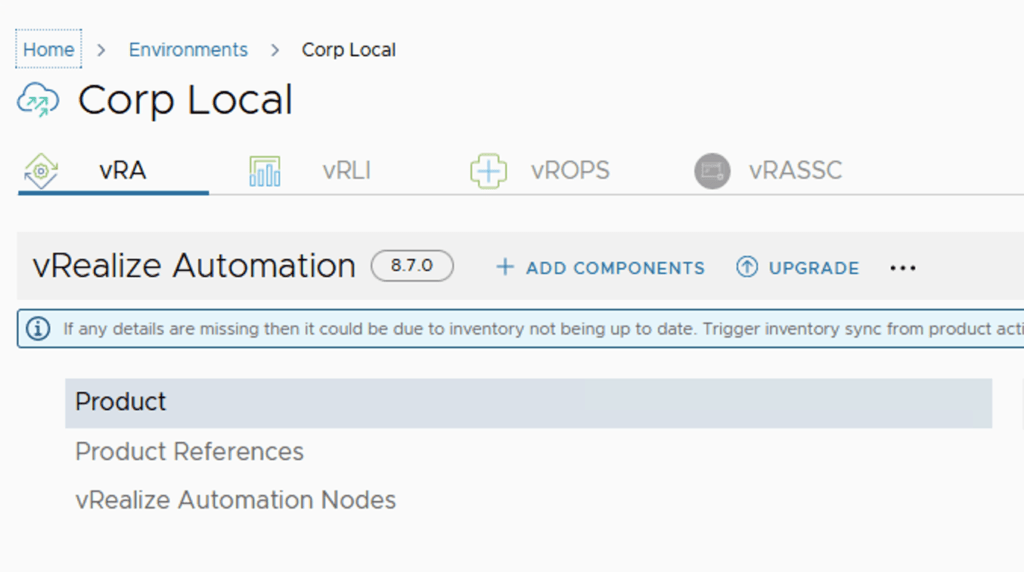This screenshot has width=1024, height=572.
Task: Click the plus icon beside Add Components
Action: coord(505,267)
